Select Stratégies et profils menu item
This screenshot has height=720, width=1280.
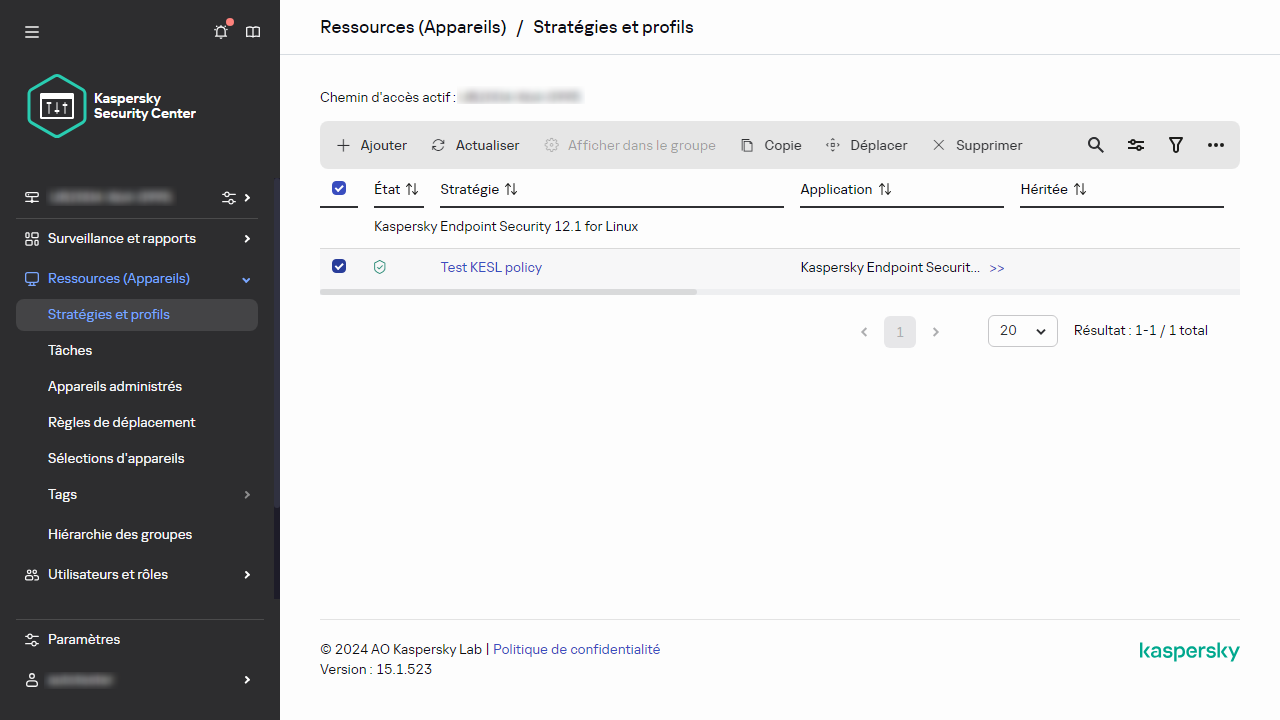pos(137,315)
